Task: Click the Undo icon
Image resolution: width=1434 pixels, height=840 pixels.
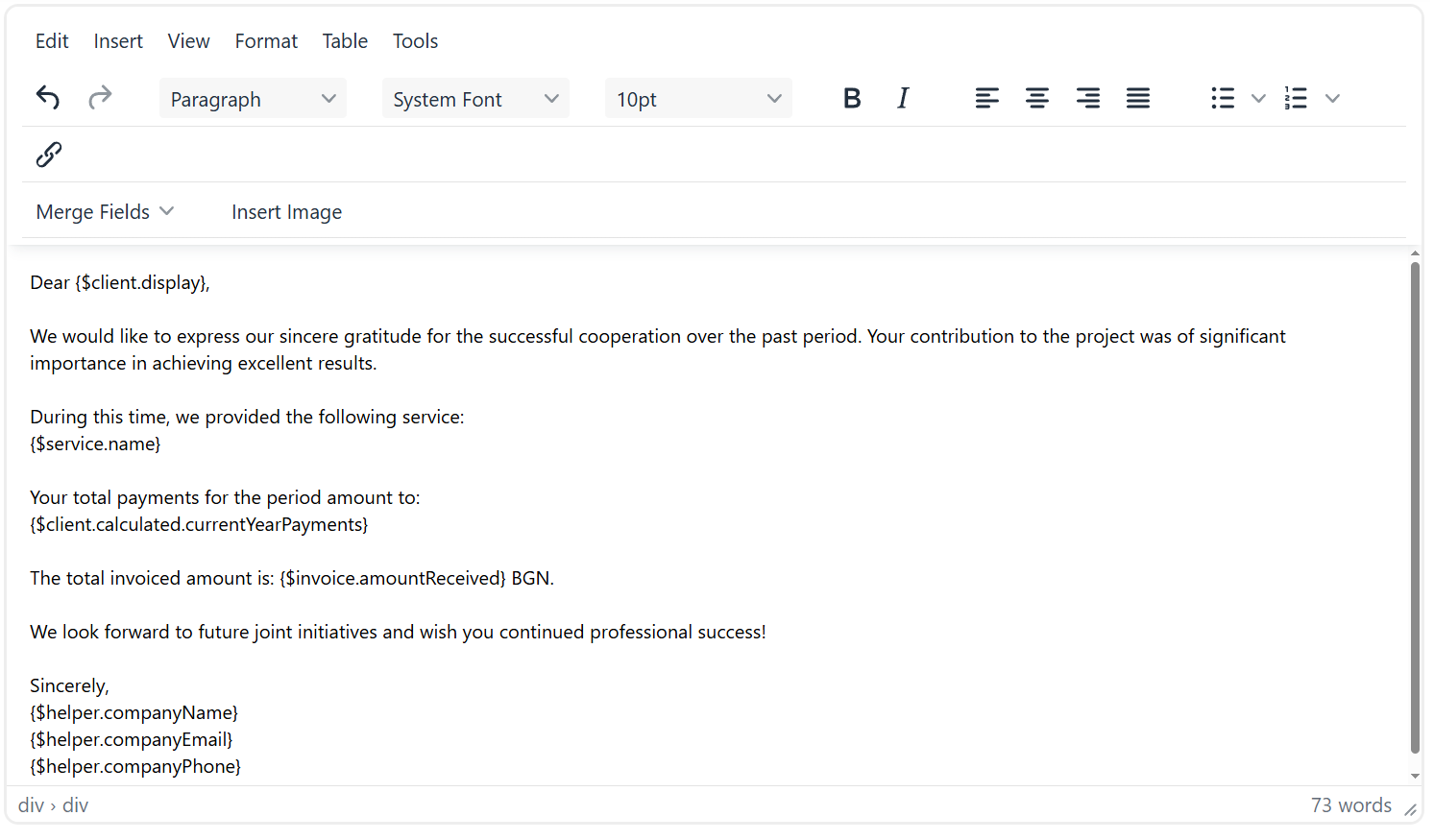Action: tap(47, 97)
